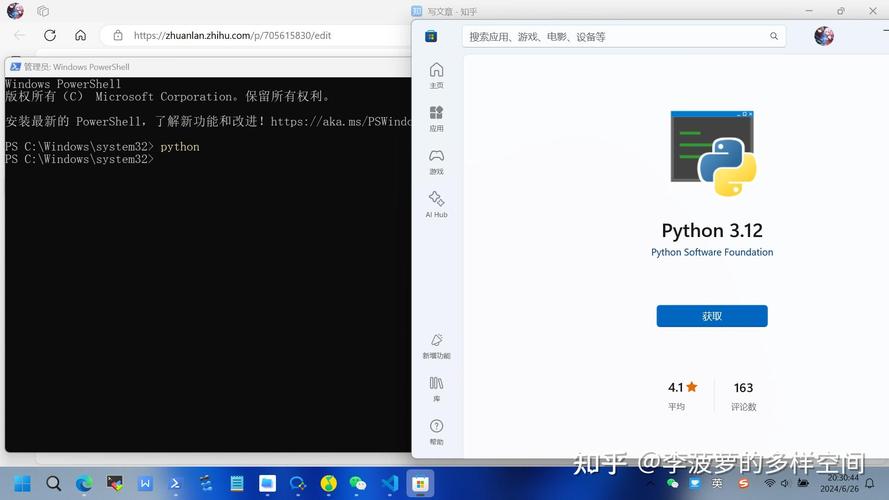889x500 pixels.
Task: Open the Store user profile avatar
Action: point(823,36)
